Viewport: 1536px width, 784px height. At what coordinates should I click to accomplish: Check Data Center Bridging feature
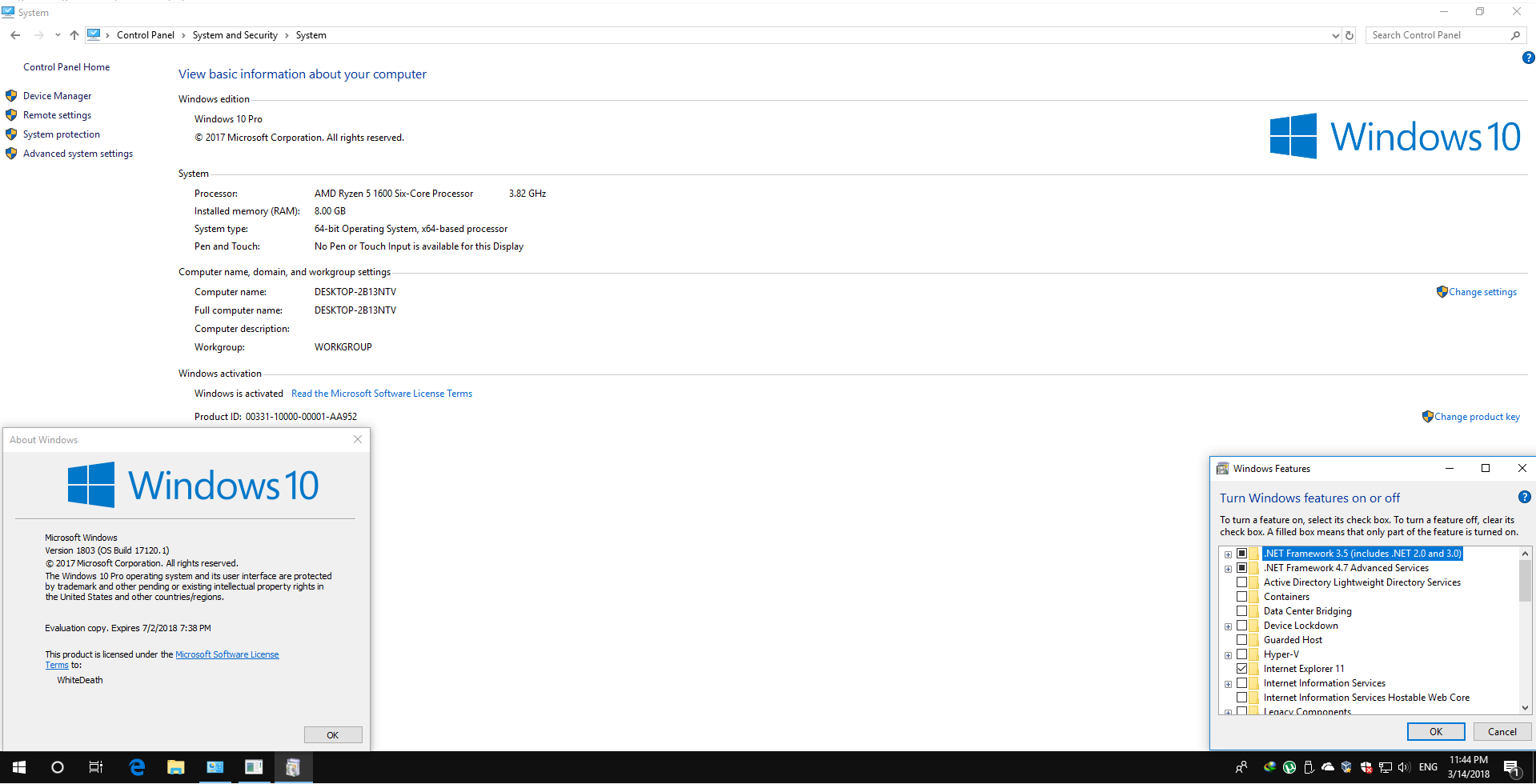click(1241, 611)
